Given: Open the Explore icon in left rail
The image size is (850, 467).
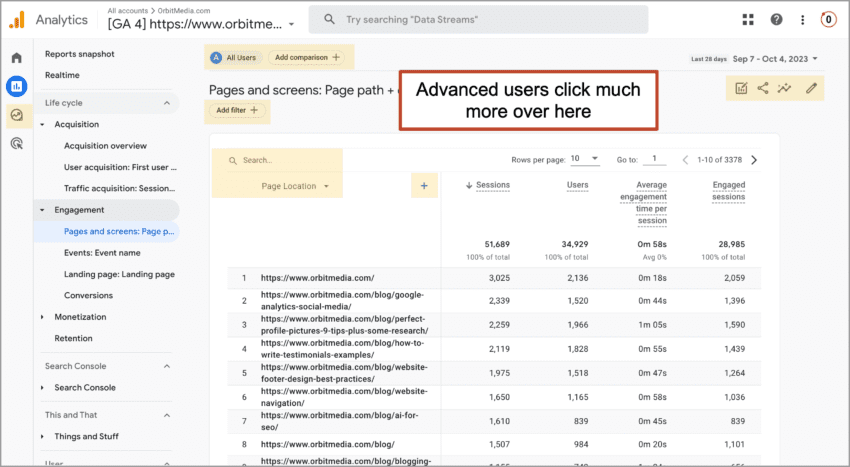Looking at the screenshot, I should click(17, 115).
